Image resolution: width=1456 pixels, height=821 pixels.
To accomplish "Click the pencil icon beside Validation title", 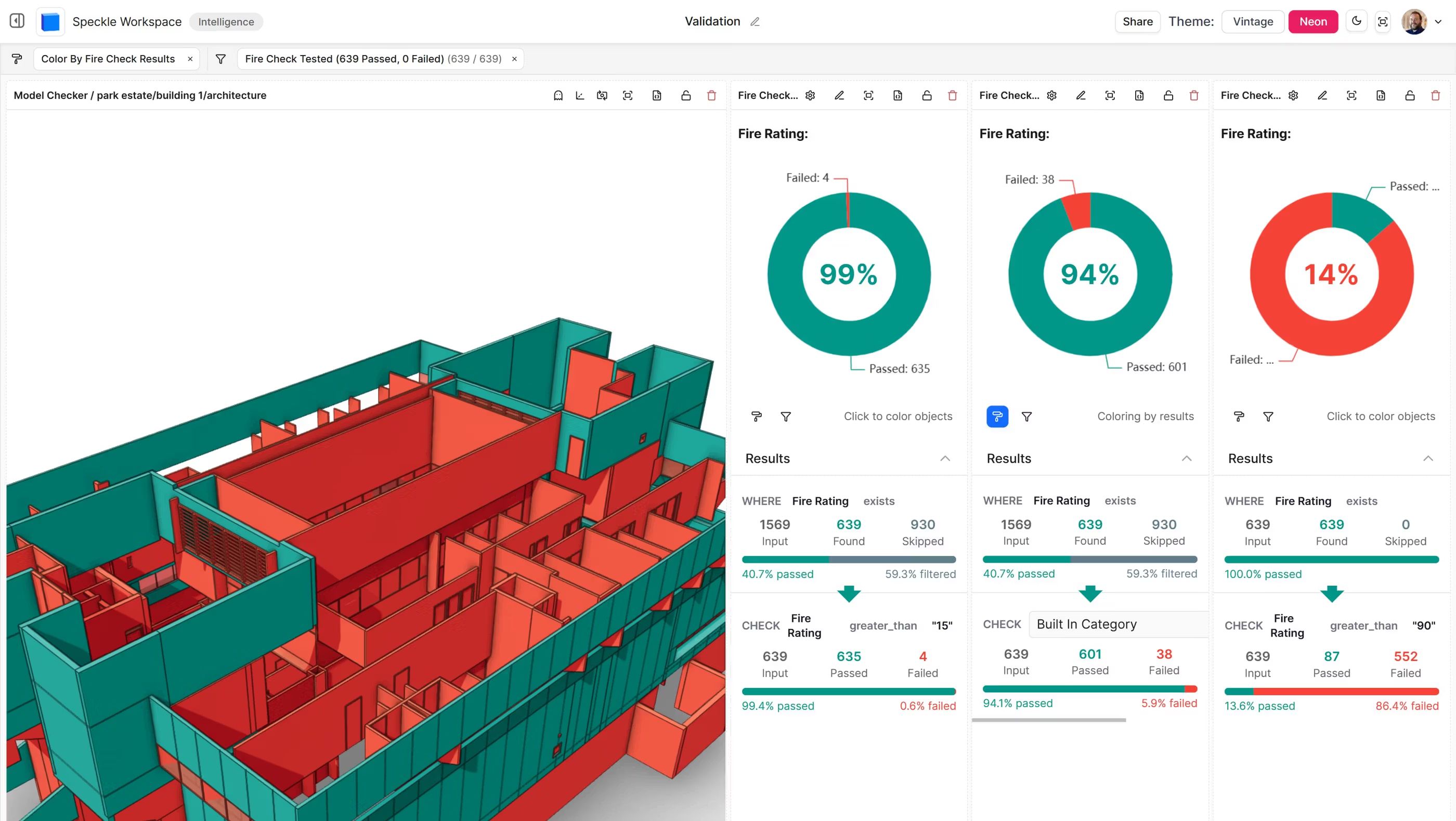I will pyautogui.click(x=755, y=22).
